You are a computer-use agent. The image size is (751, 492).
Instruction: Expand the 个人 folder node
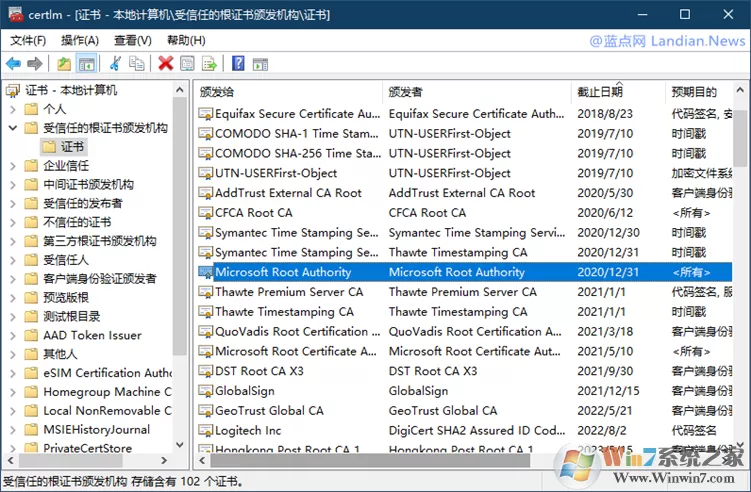[13, 109]
